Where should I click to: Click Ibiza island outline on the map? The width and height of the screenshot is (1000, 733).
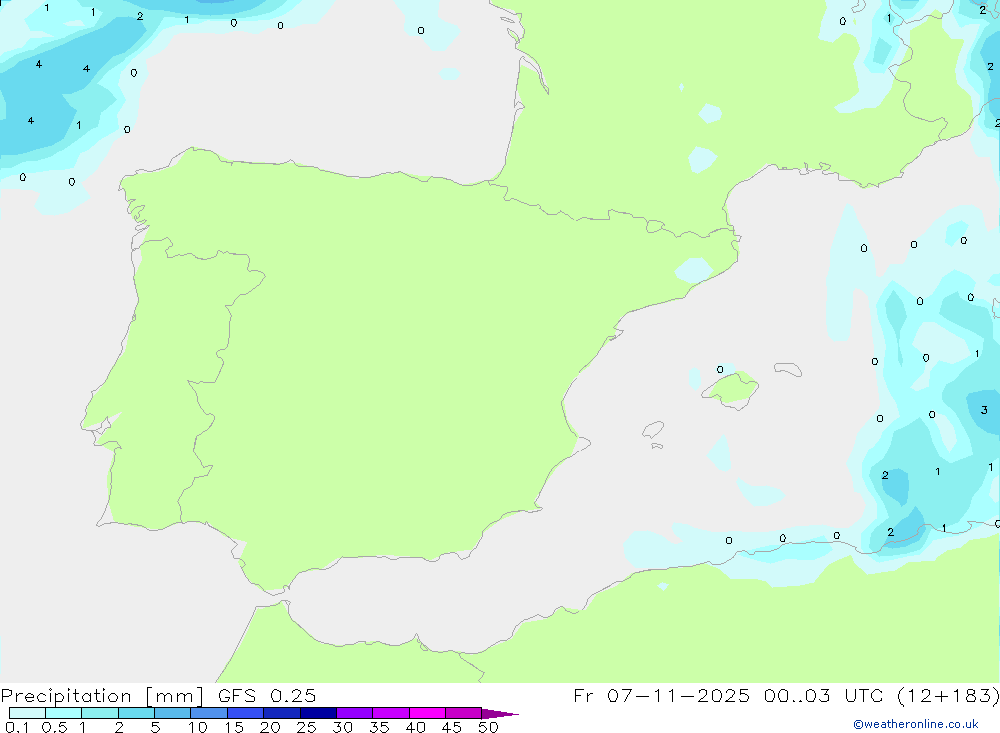click(x=653, y=429)
